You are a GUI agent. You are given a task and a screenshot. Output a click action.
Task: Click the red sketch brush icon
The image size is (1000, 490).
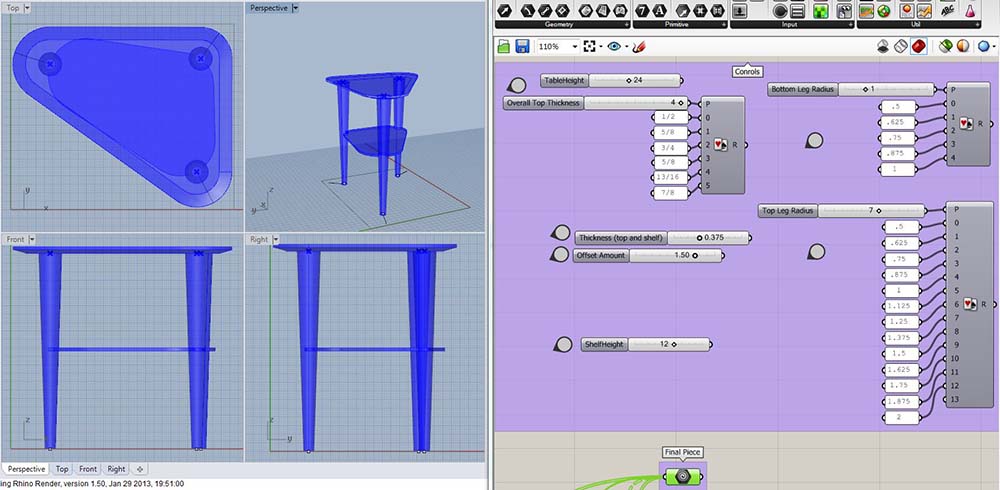[x=639, y=47]
